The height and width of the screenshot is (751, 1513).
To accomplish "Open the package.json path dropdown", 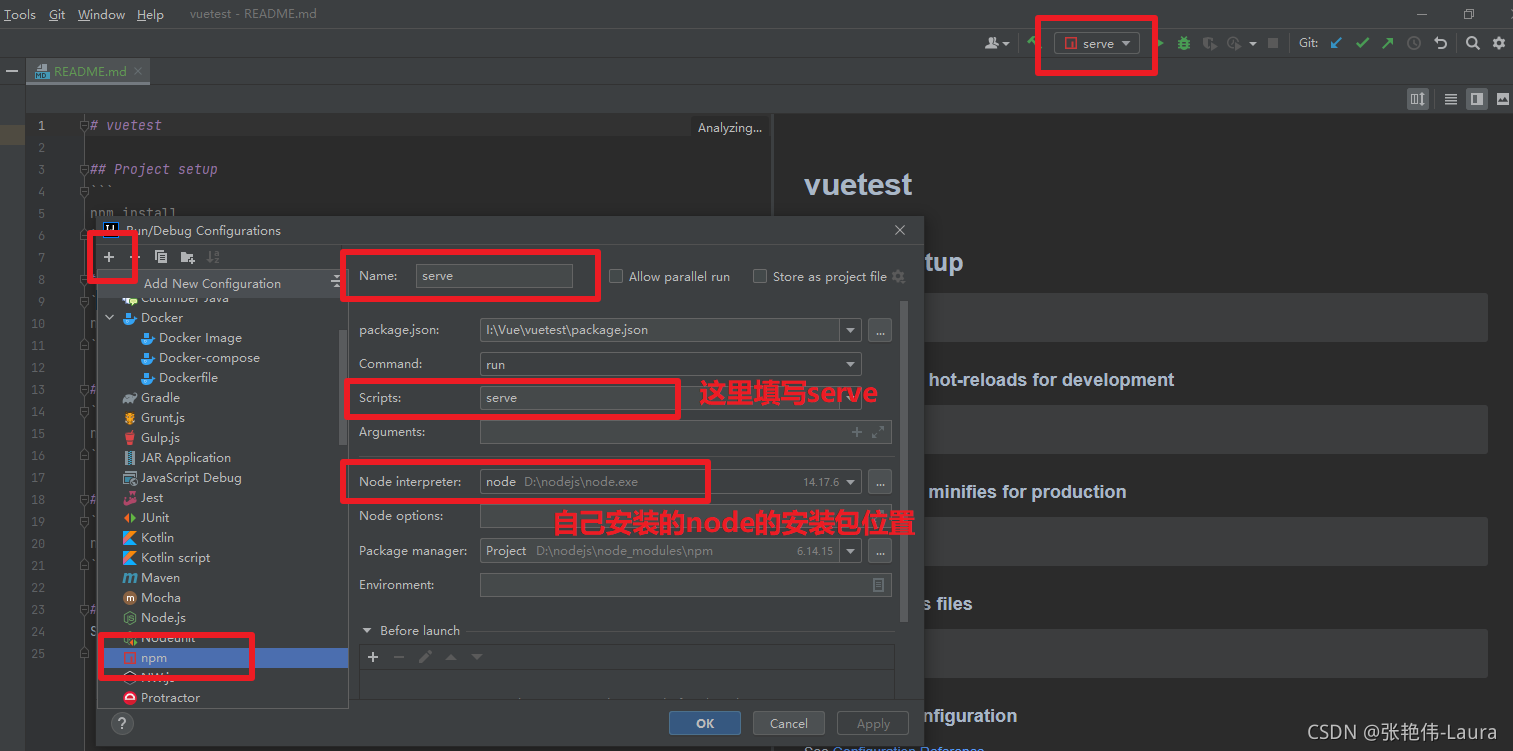I will click(x=851, y=329).
